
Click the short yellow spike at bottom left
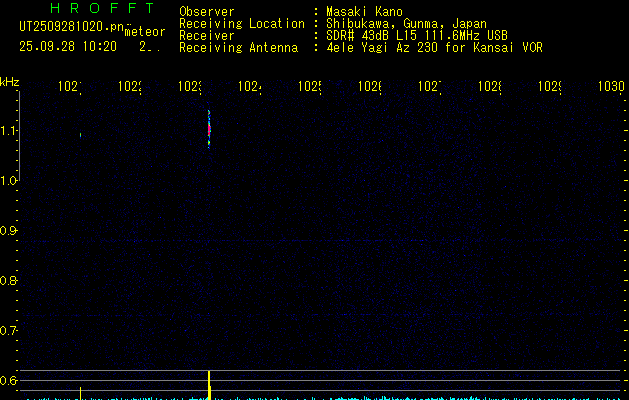80,390
